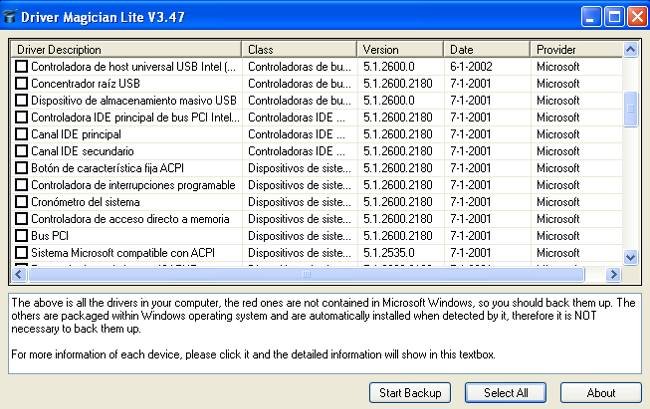
Task: Sort list by Provider column header
Action: point(576,50)
